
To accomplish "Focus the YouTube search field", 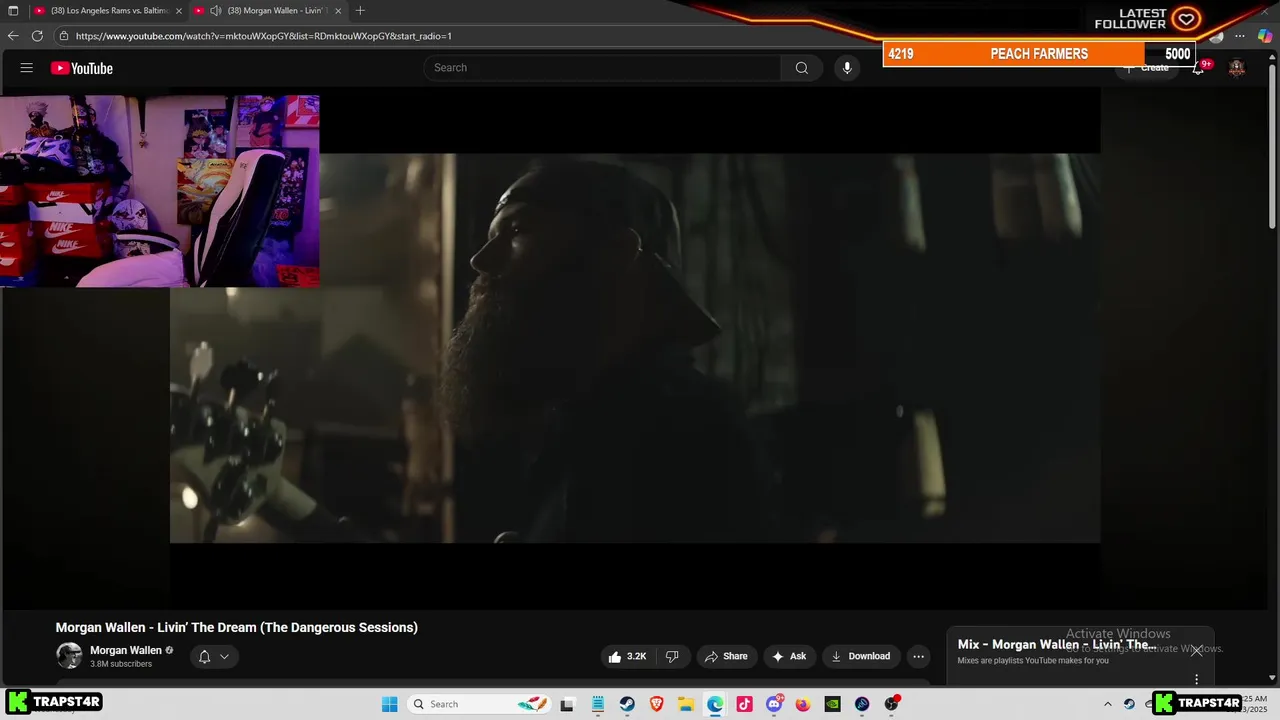I will click(602, 68).
